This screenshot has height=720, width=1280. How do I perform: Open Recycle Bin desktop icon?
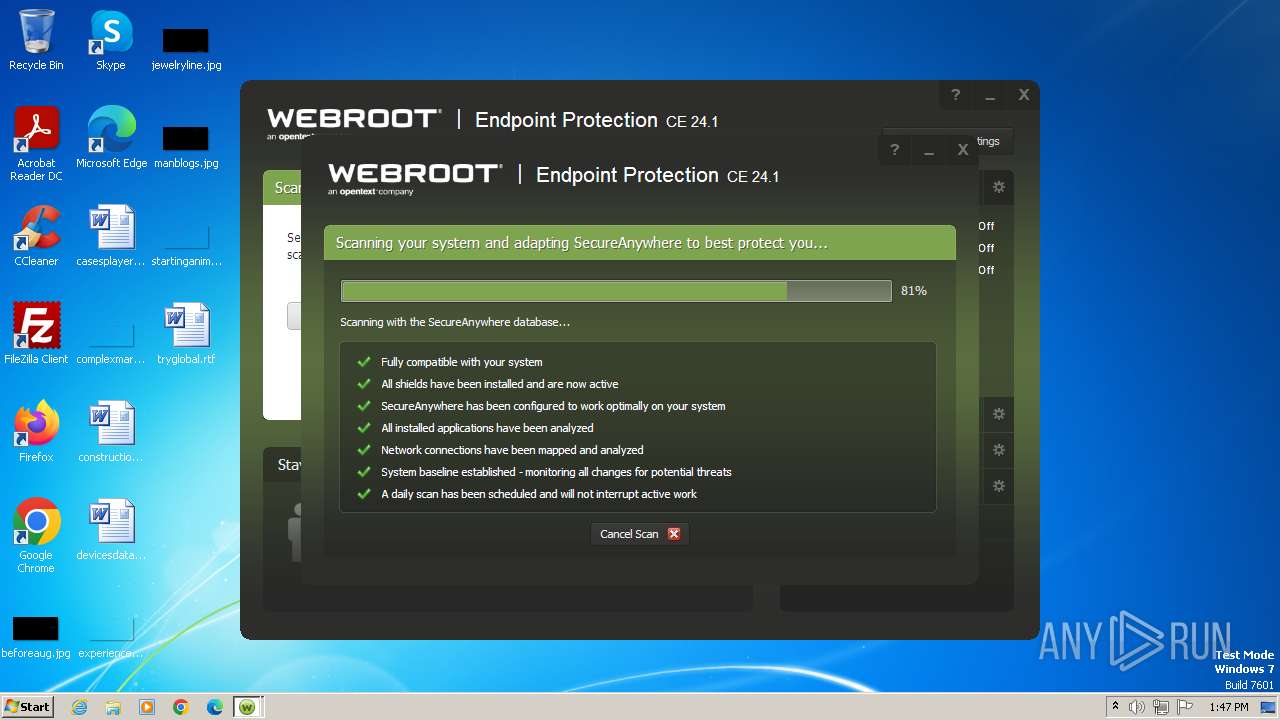[x=36, y=40]
